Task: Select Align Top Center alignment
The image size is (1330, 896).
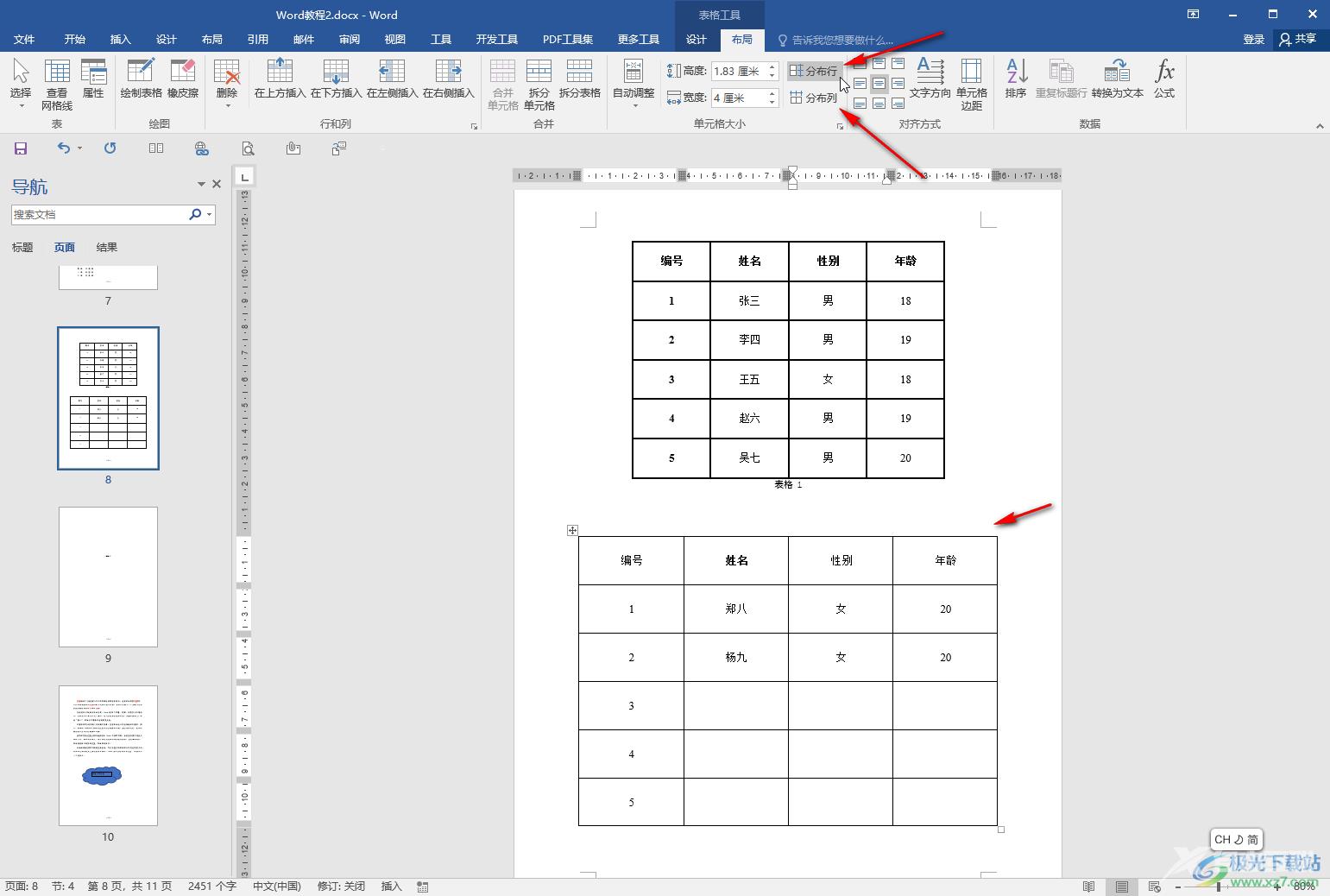Action: point(879,64)
